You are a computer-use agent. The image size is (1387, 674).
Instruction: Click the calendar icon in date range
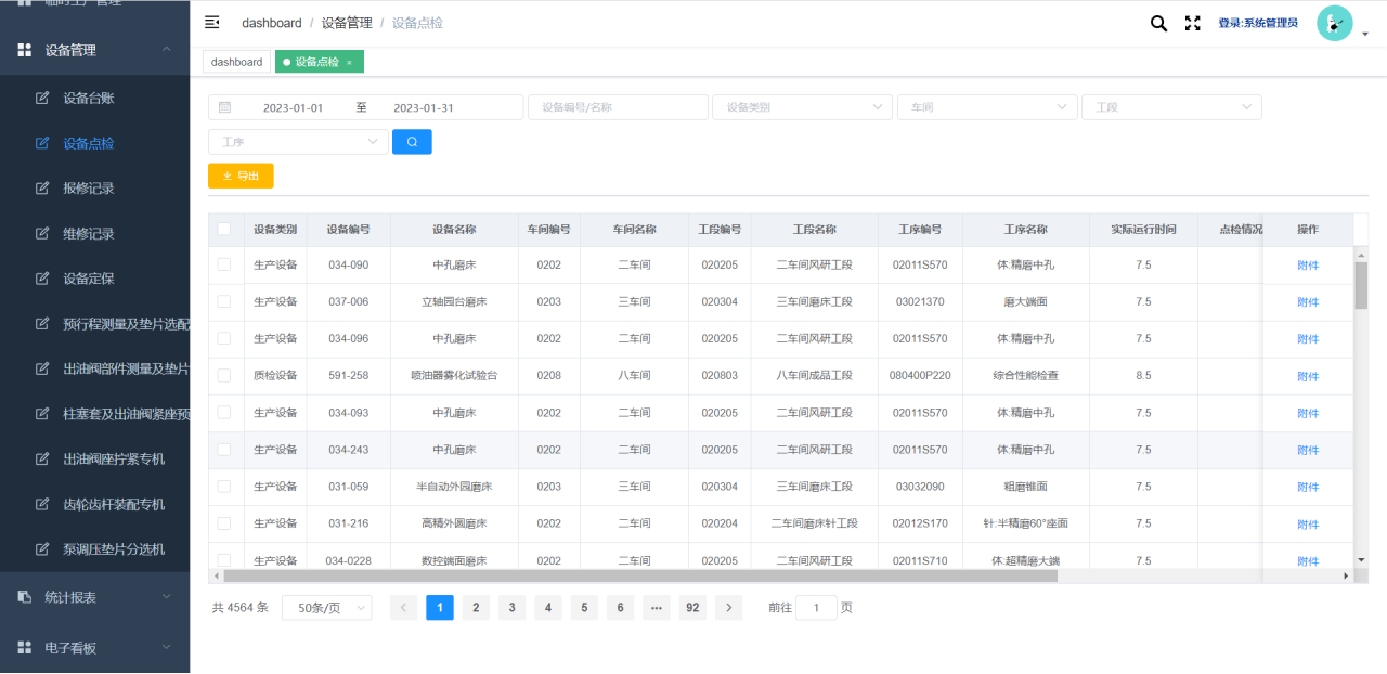[225, 107]
